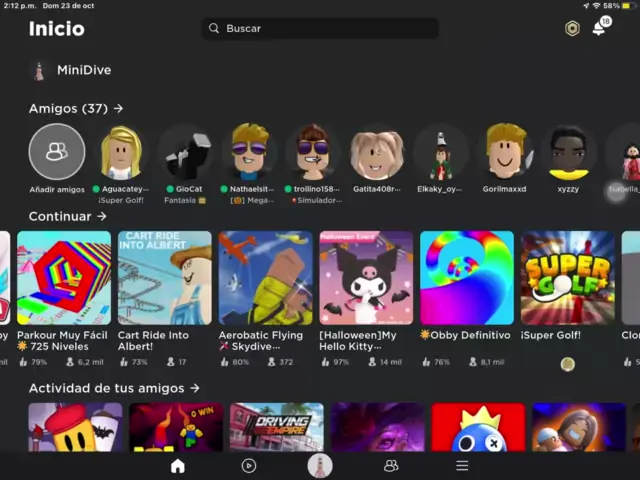Expand the Continuar section arrow
640x480 pixels.
(x=102, y=216)
